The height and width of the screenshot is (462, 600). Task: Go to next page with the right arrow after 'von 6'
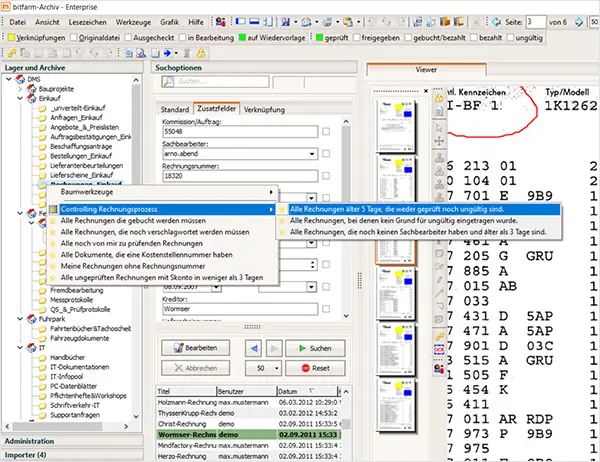(x=579, y=22)
